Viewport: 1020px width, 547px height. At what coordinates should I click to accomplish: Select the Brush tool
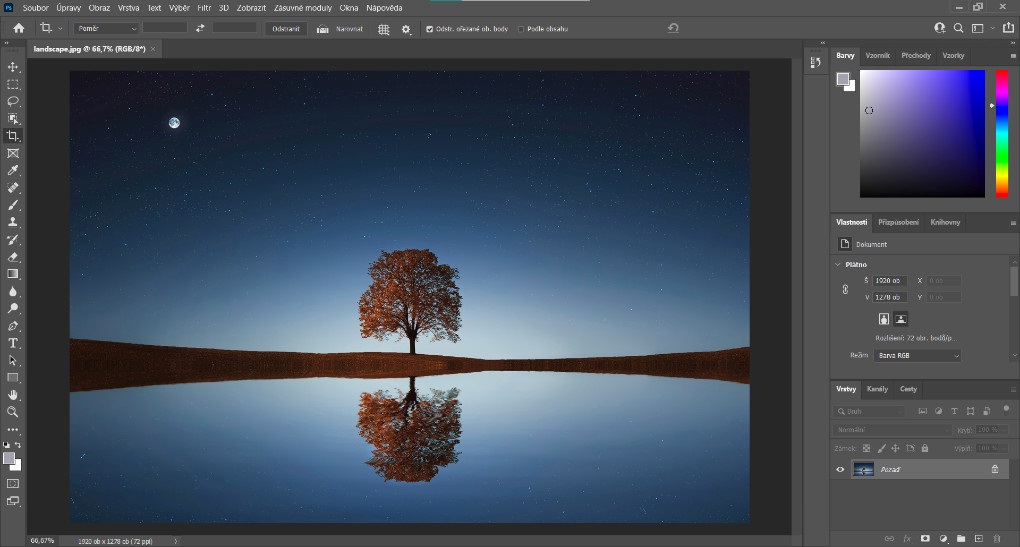tap(13, 205)
